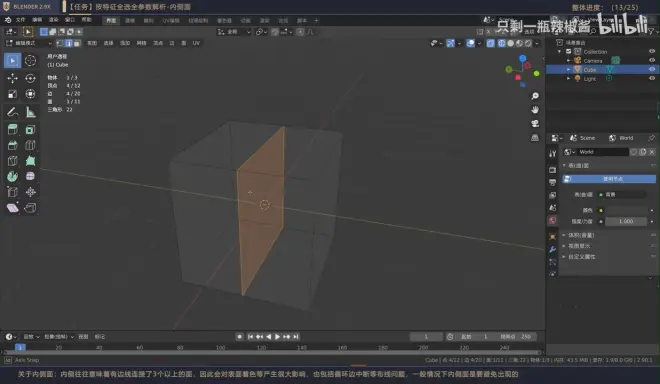
Task: Open the edit mode dropdown
Action: click(28, 43)
